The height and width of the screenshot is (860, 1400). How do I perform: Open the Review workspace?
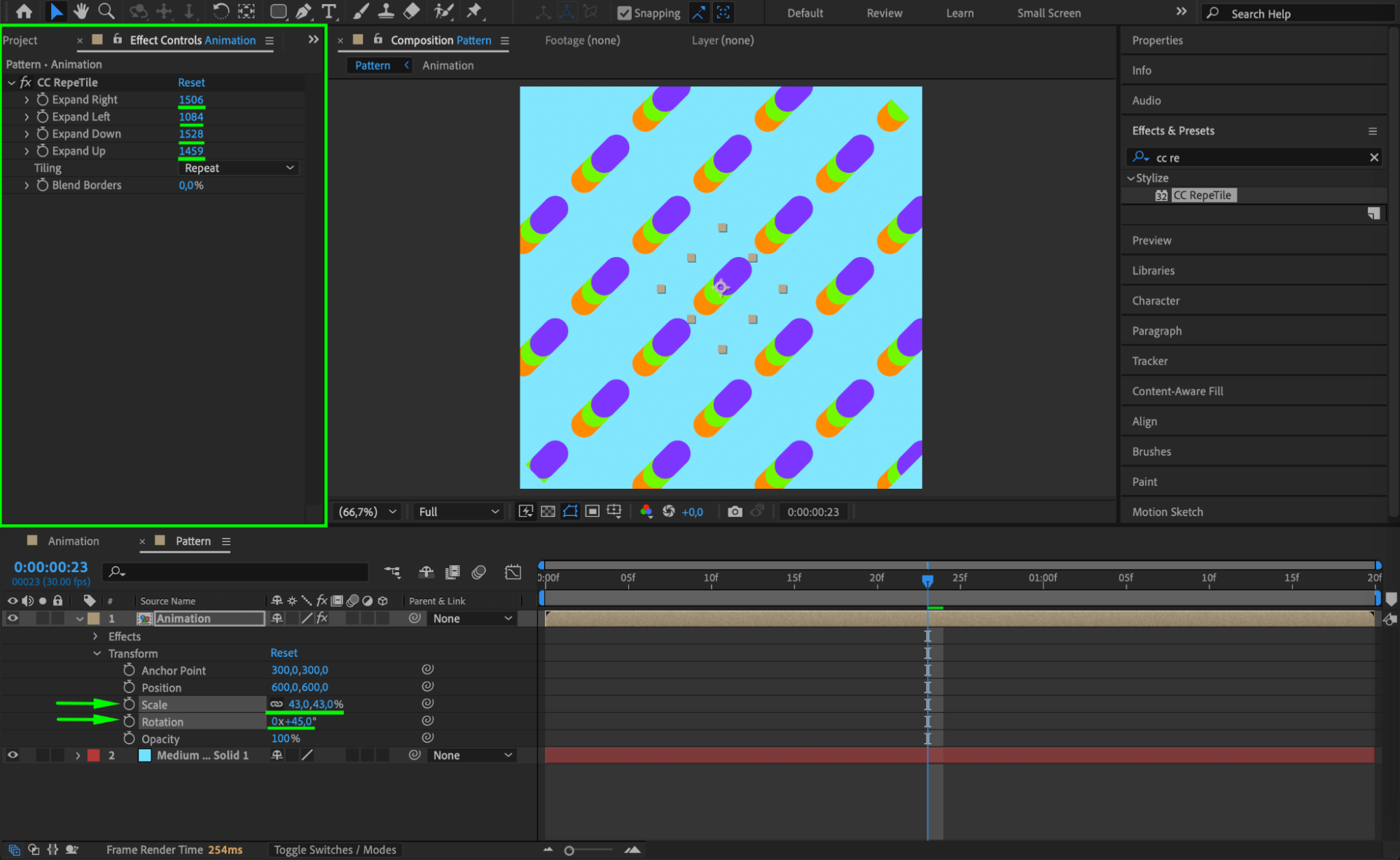point(884,13)
